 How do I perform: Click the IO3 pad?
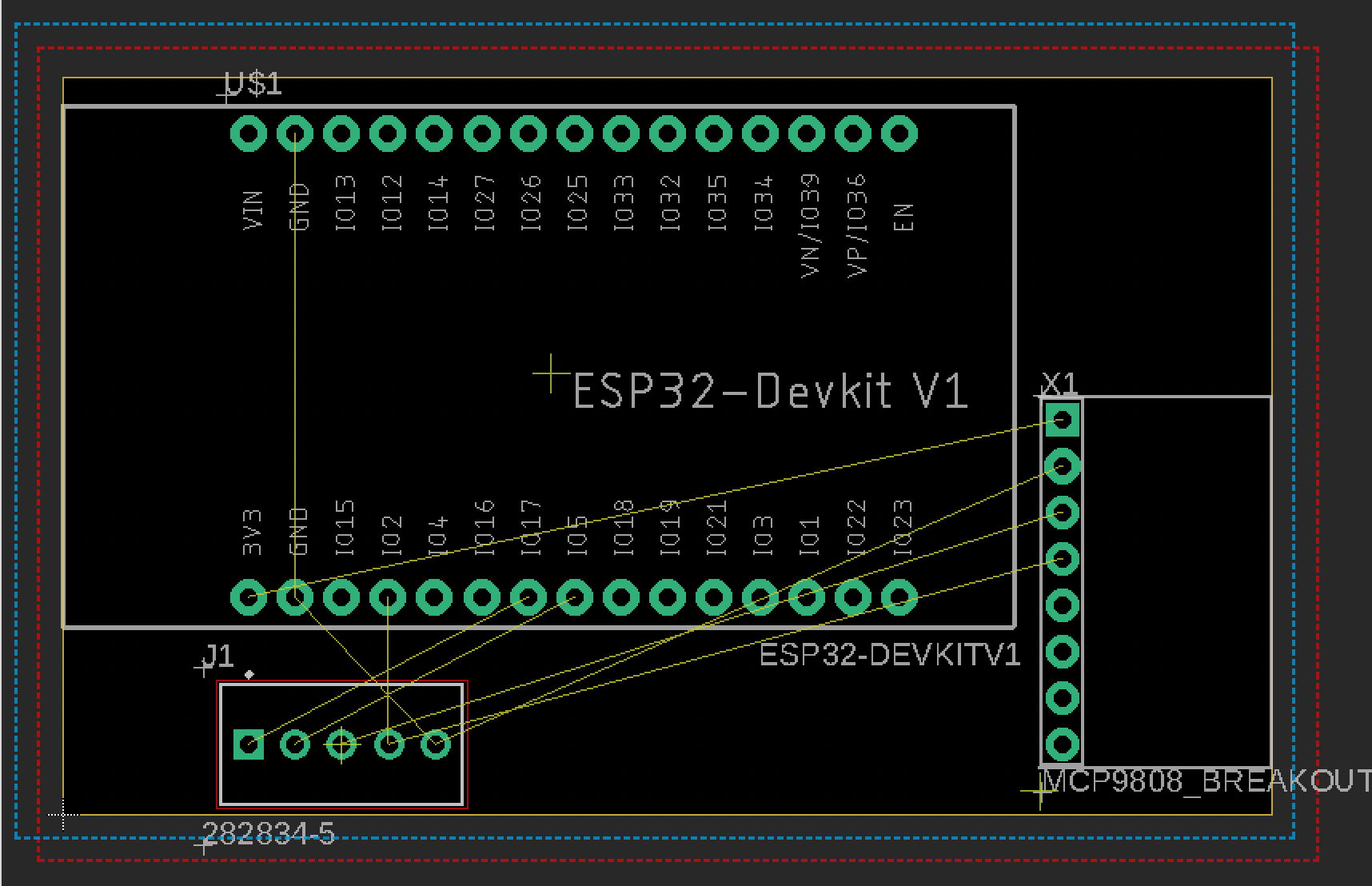[760, 597]
